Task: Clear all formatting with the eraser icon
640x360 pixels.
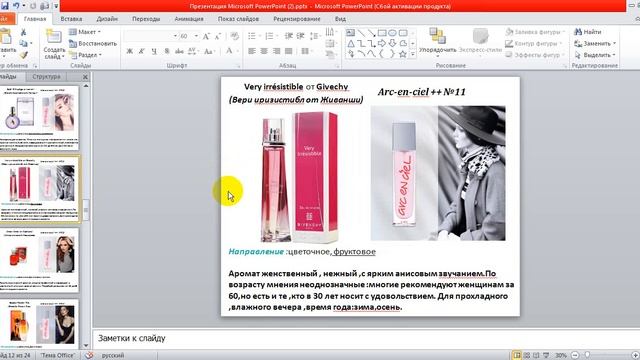Action: point(234,36)
